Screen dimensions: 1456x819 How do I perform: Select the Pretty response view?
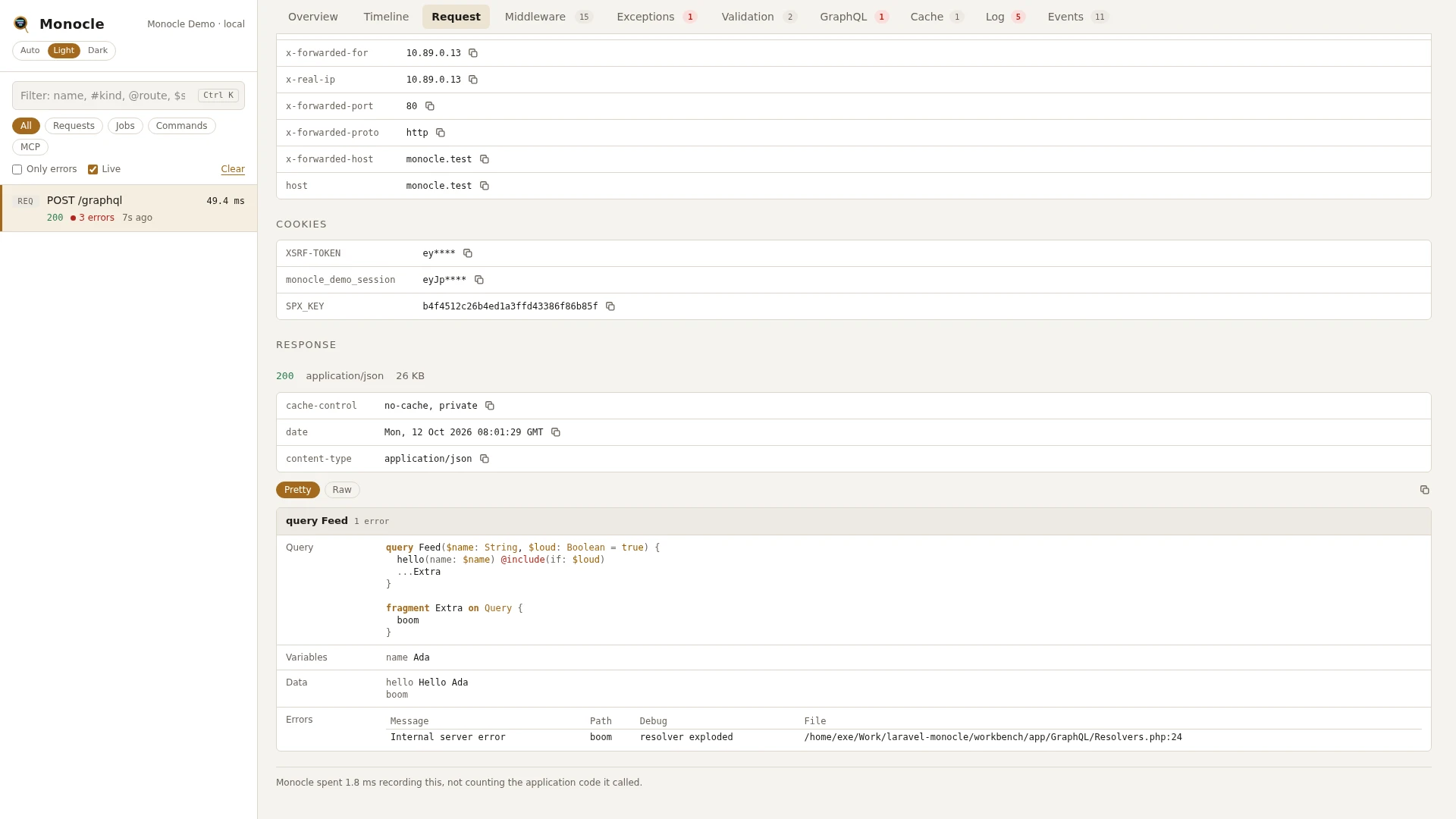coord(298,490)
